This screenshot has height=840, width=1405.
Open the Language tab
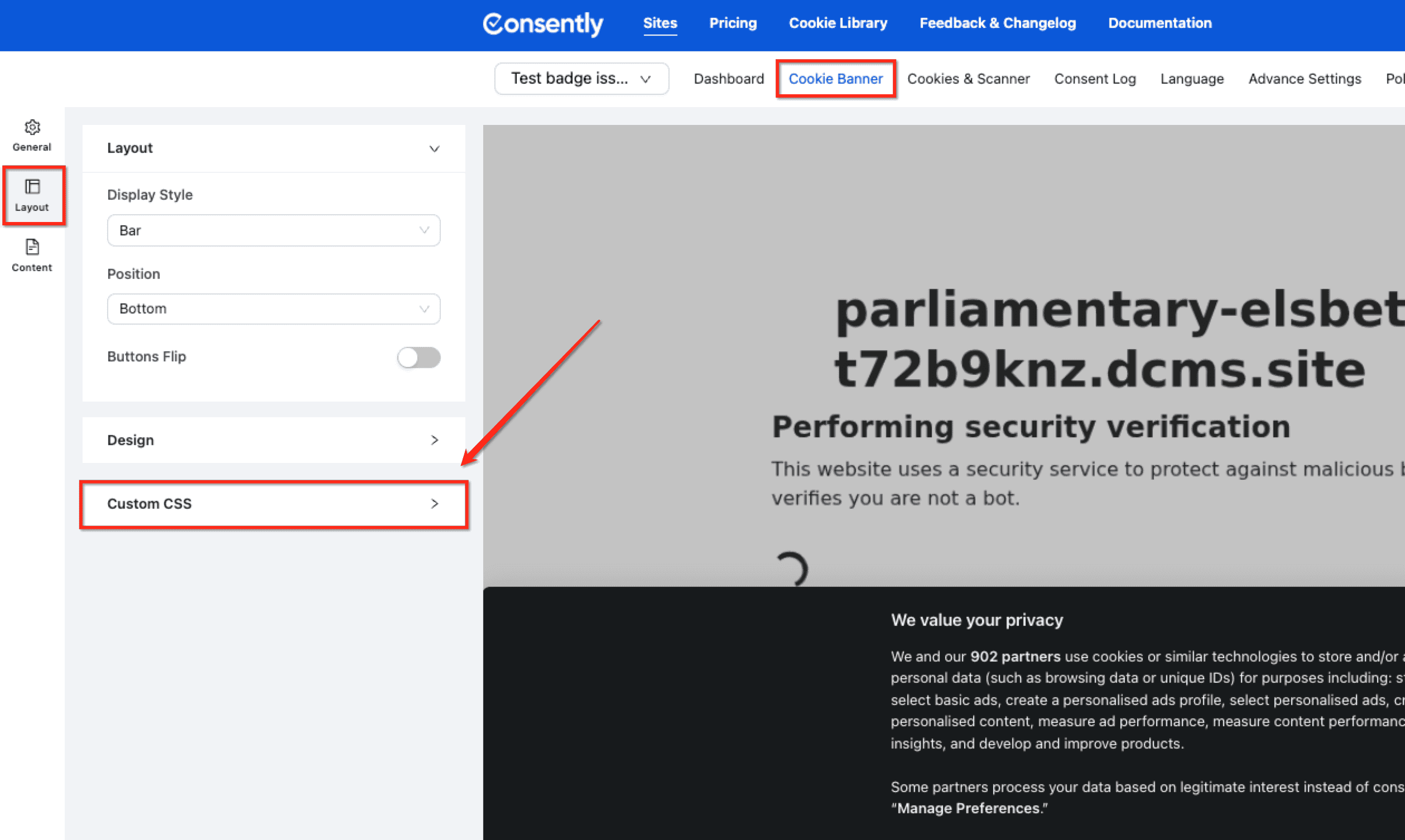click(1192, 79)
